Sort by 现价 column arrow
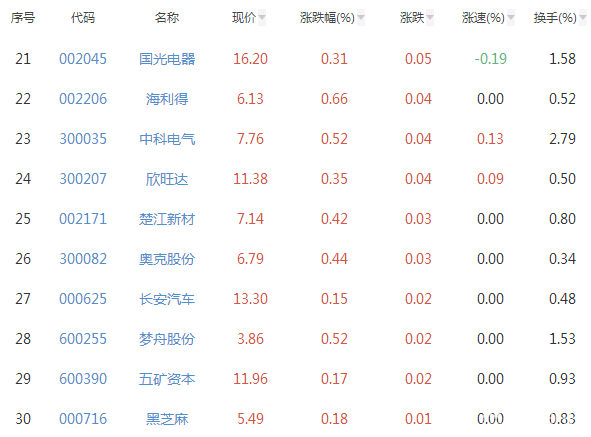Viewport: 591px width, 437px height. tap(262, 18)
